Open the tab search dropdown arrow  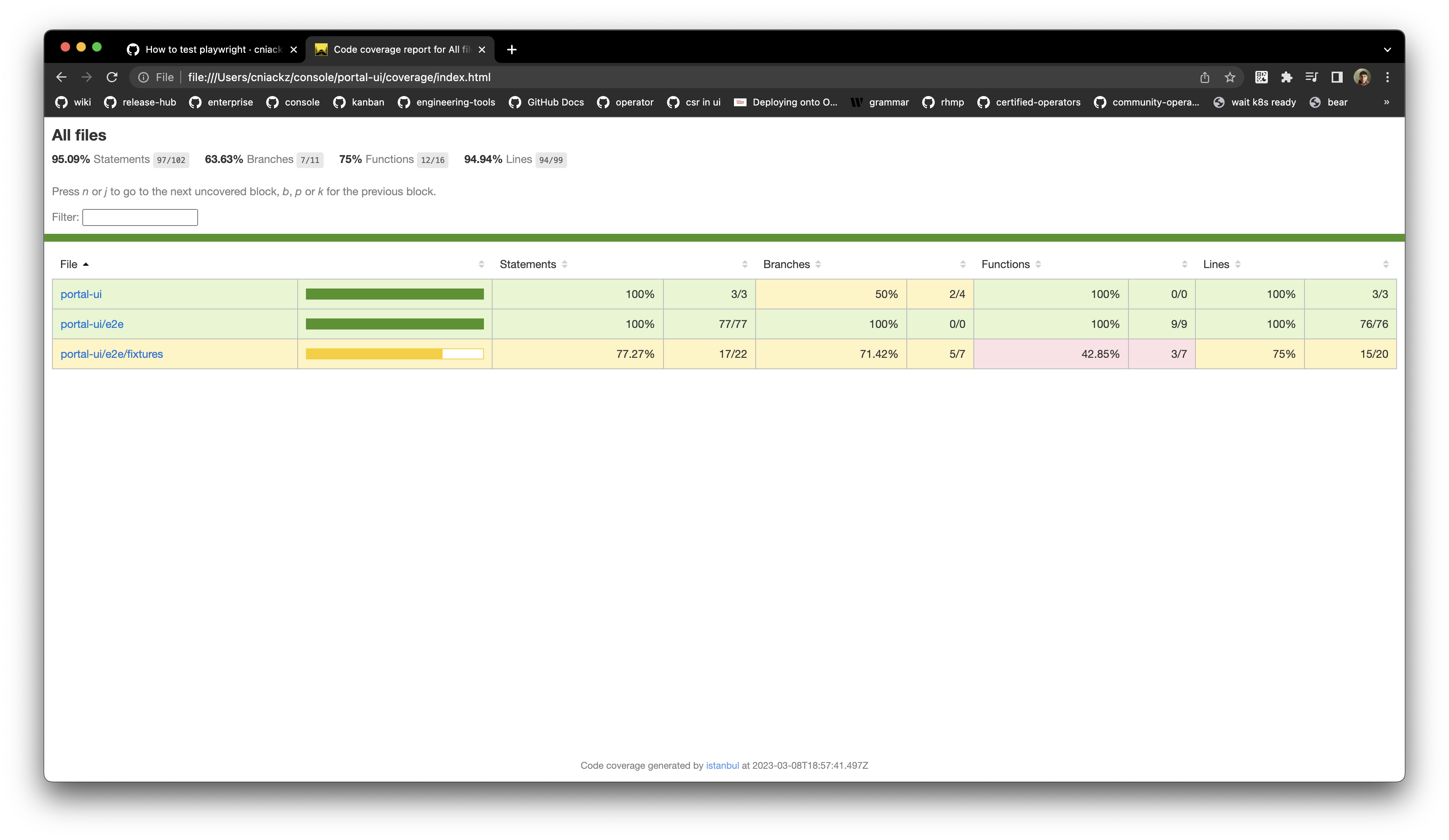1387,50
